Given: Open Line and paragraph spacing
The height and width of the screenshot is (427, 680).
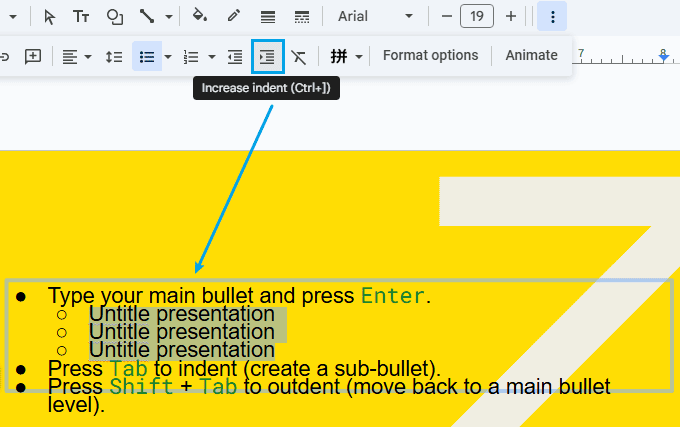Looking at the screenshot, I should [114, 57].
